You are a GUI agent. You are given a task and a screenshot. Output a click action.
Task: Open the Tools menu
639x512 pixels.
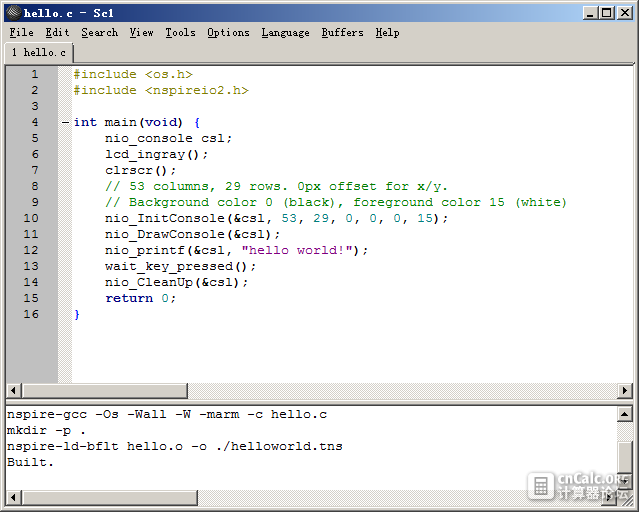point(180,33)
